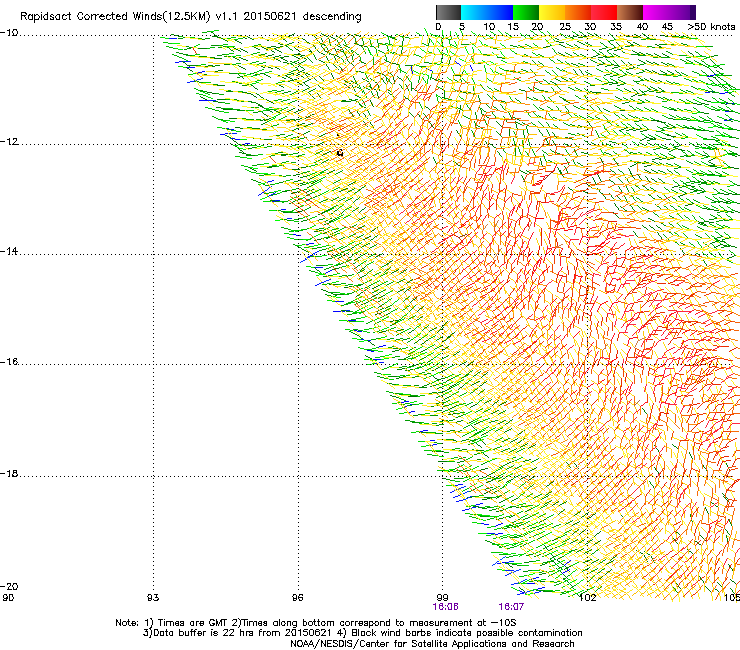Click the '>50 knots' legend label

tap(711, 27)
